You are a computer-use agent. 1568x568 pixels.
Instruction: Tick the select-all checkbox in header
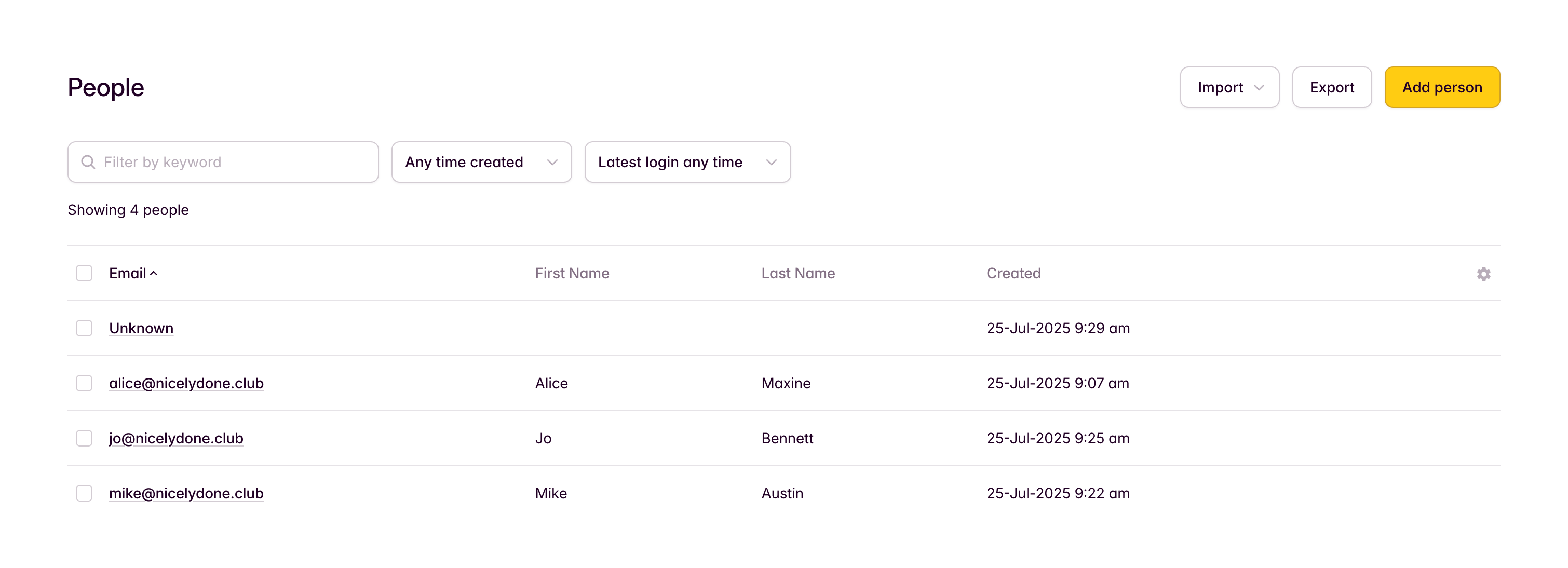[84, 273]
